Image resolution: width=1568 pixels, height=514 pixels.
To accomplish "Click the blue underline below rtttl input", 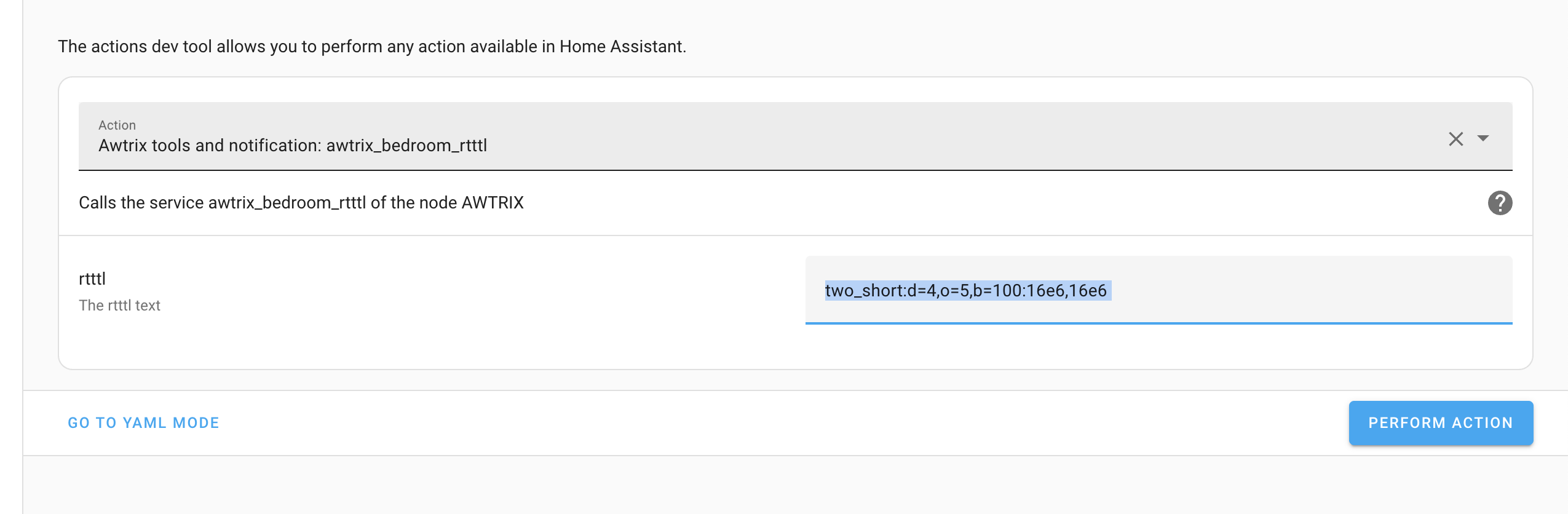I will (x=1158, y=323).
